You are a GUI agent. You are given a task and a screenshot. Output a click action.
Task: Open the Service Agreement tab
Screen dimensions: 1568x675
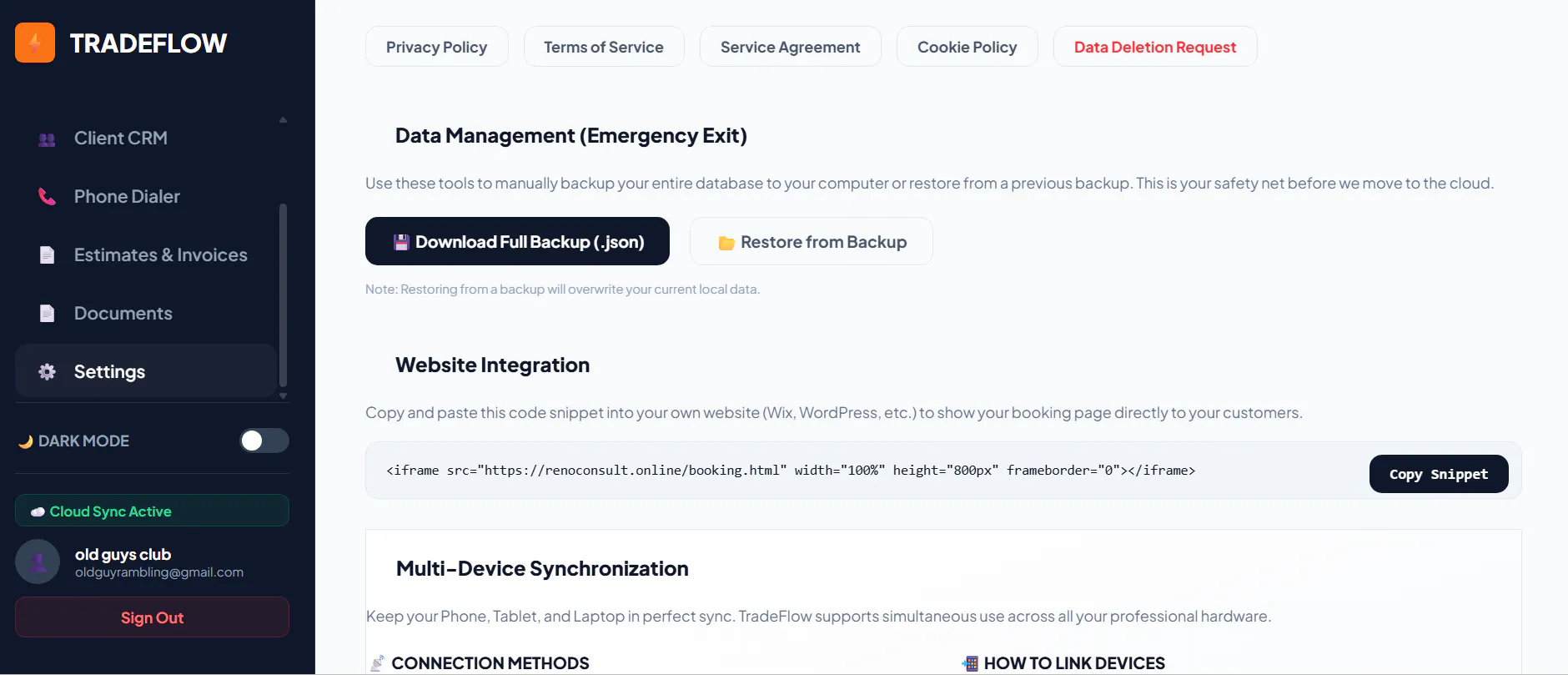point(791,47)
